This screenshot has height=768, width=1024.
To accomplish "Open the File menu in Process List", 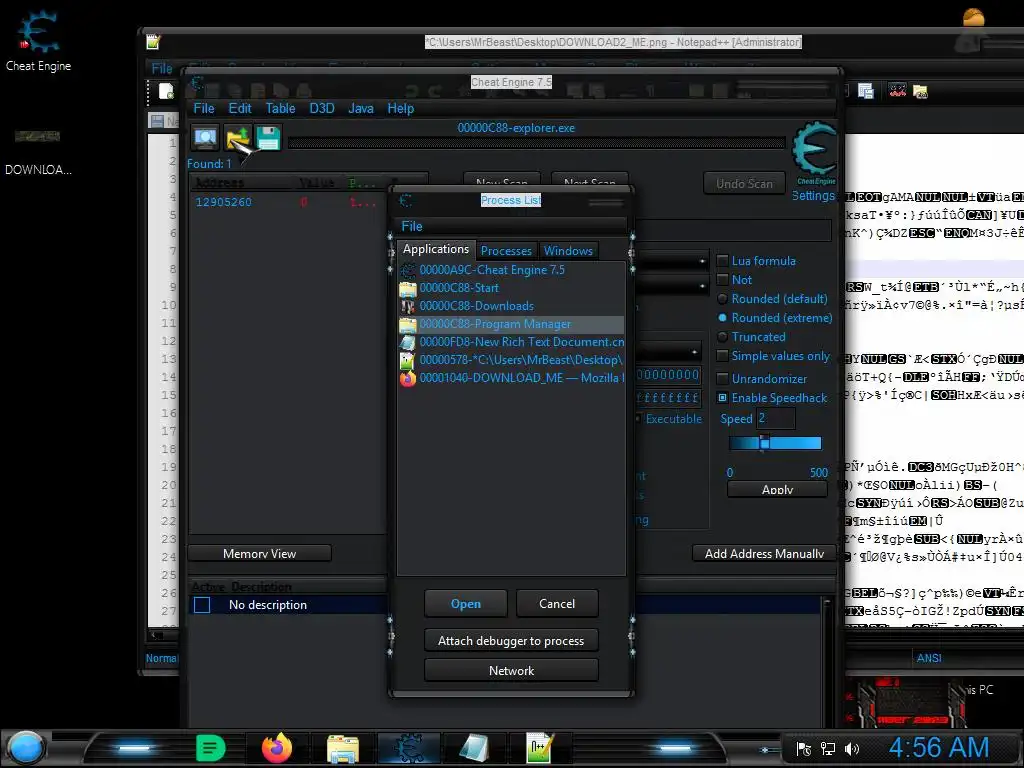I will [x=411, y=227].
